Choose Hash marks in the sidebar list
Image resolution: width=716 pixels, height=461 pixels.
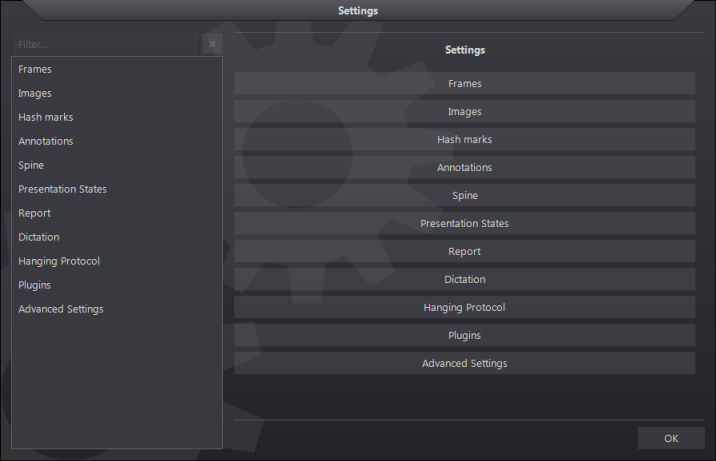pyautogui.click(x=45, y=117)
